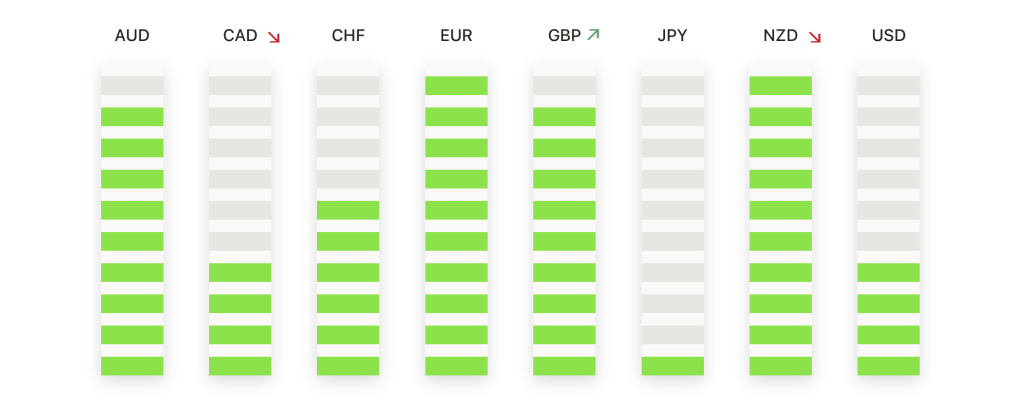Viewport: 1024px width, 406px height.
Task: Open the USD currency label
Action: [x=889, y=36]
